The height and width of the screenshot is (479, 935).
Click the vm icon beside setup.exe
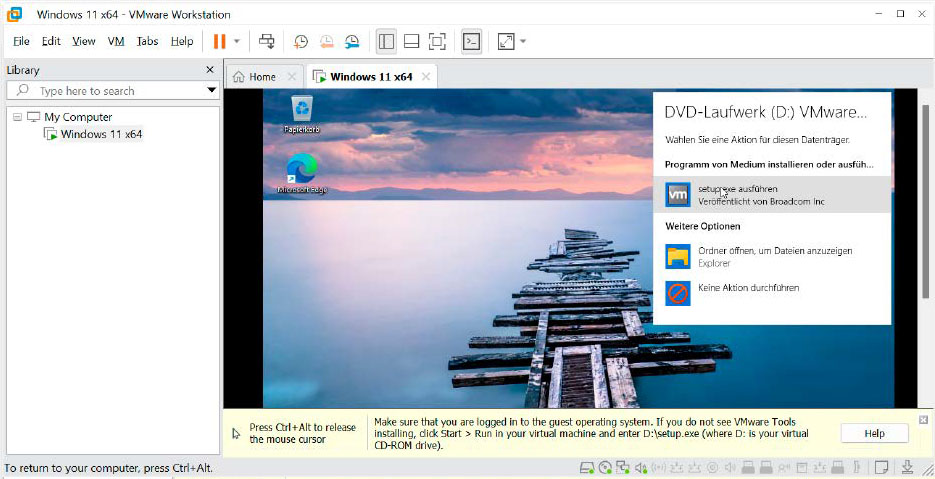(678, 194)
